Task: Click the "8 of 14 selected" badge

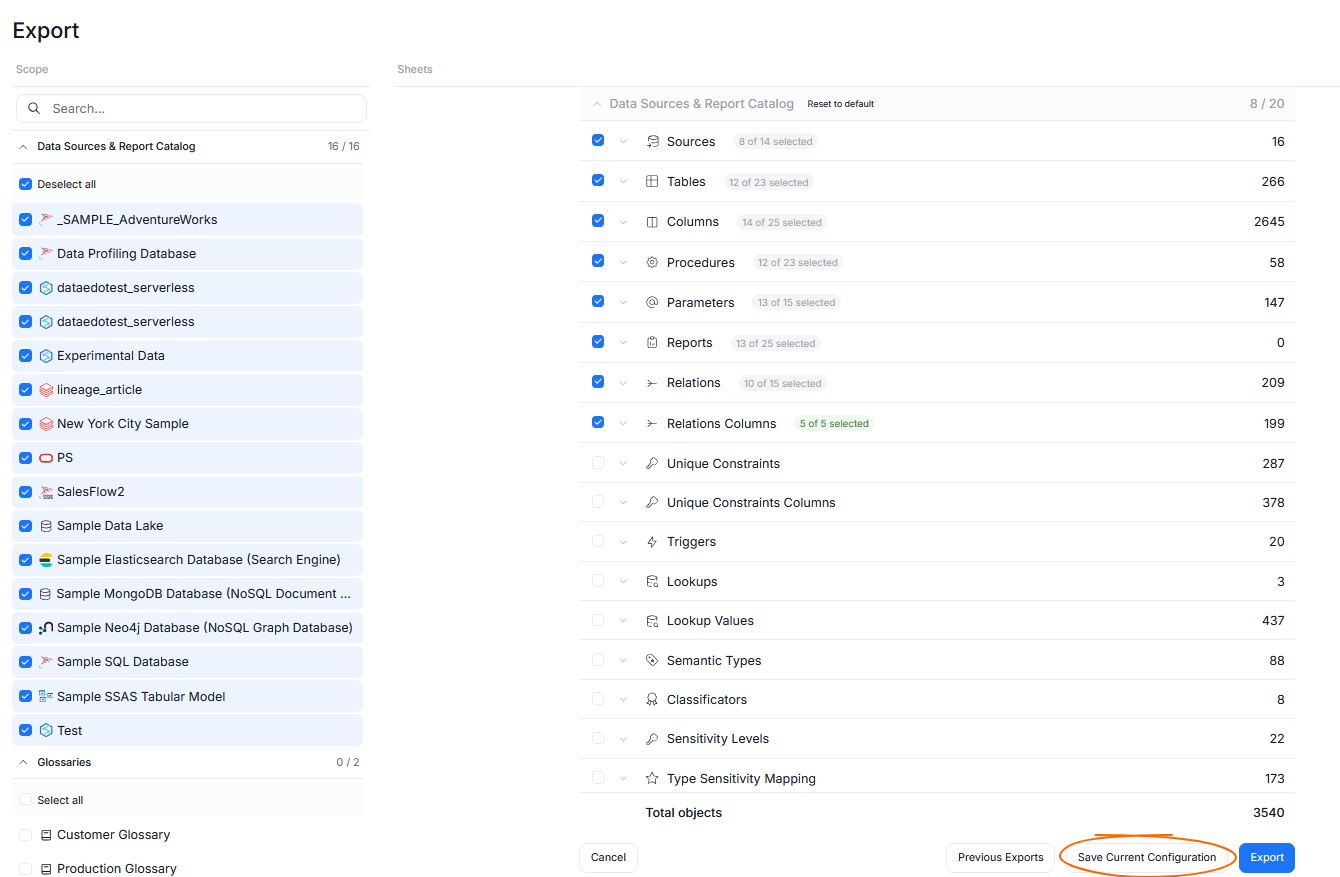Action: tap(775, 142)
